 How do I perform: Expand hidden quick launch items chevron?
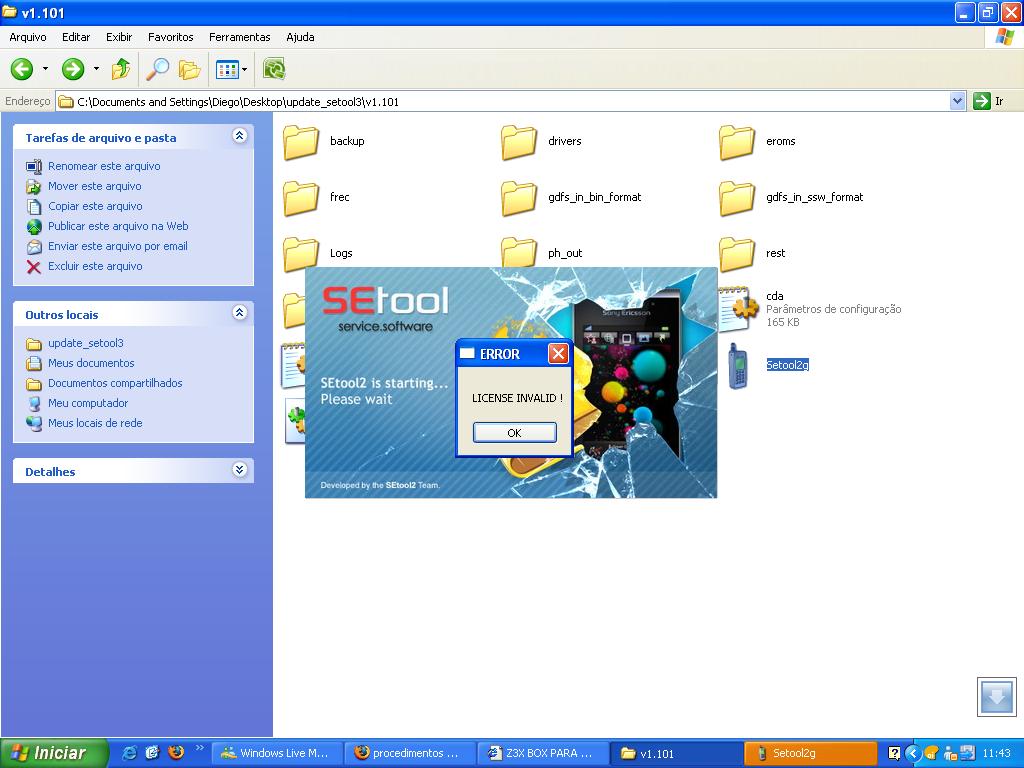(199, 748)
